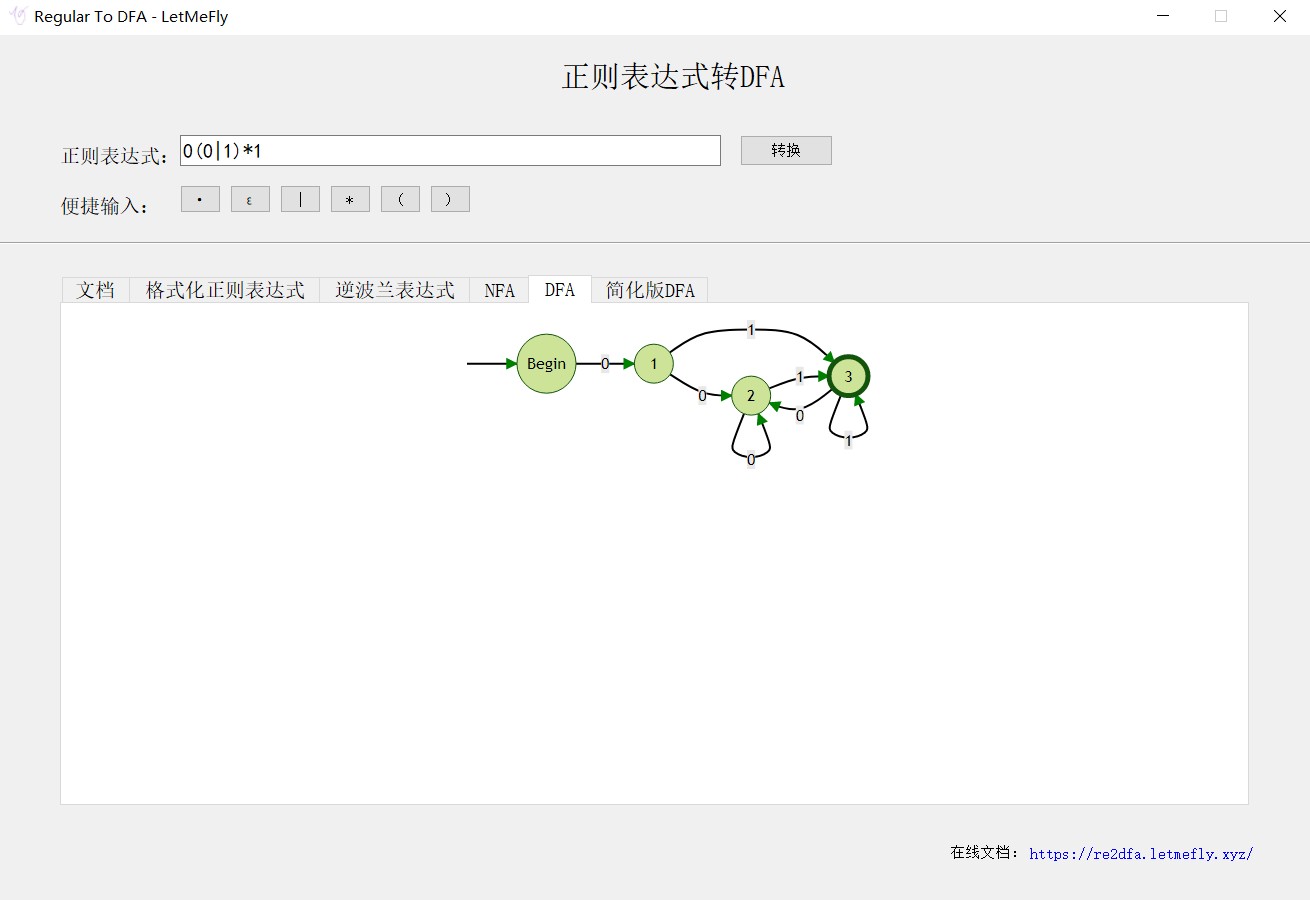Image resolution: width=1310 pixels, height=900 pixels.
Task: Close the Regular To DFA window
Action: (x=1280, y=16)
